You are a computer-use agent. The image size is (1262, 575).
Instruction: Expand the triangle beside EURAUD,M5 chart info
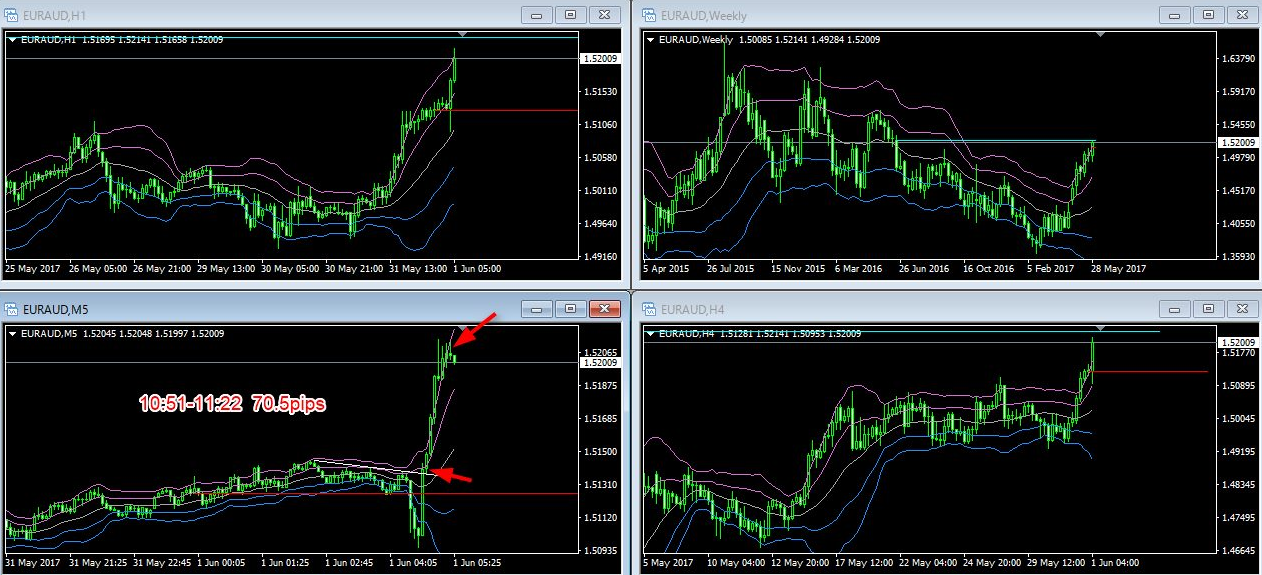[13, 333]
